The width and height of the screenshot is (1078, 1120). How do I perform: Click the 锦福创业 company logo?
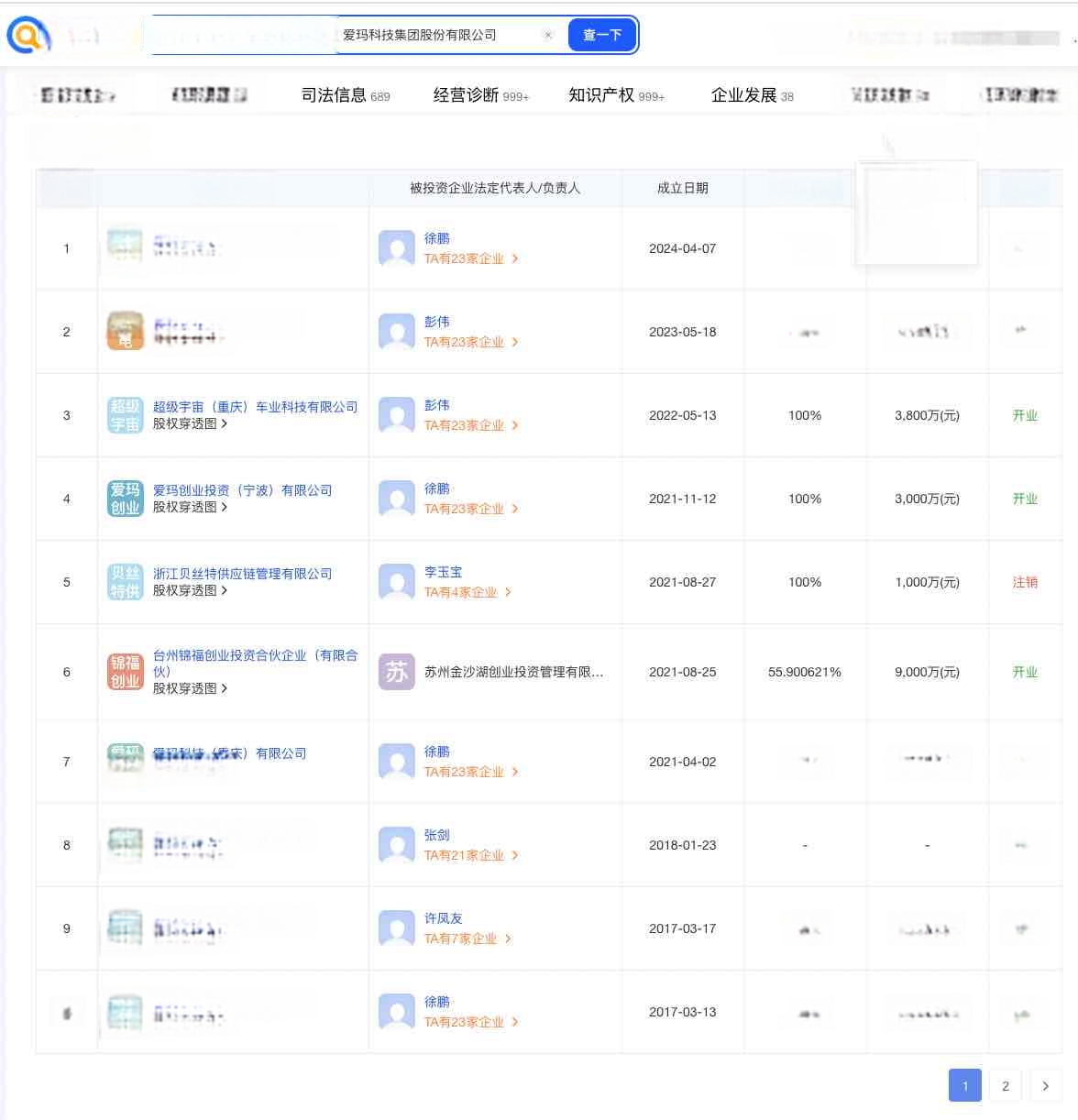tap(125, 672)
